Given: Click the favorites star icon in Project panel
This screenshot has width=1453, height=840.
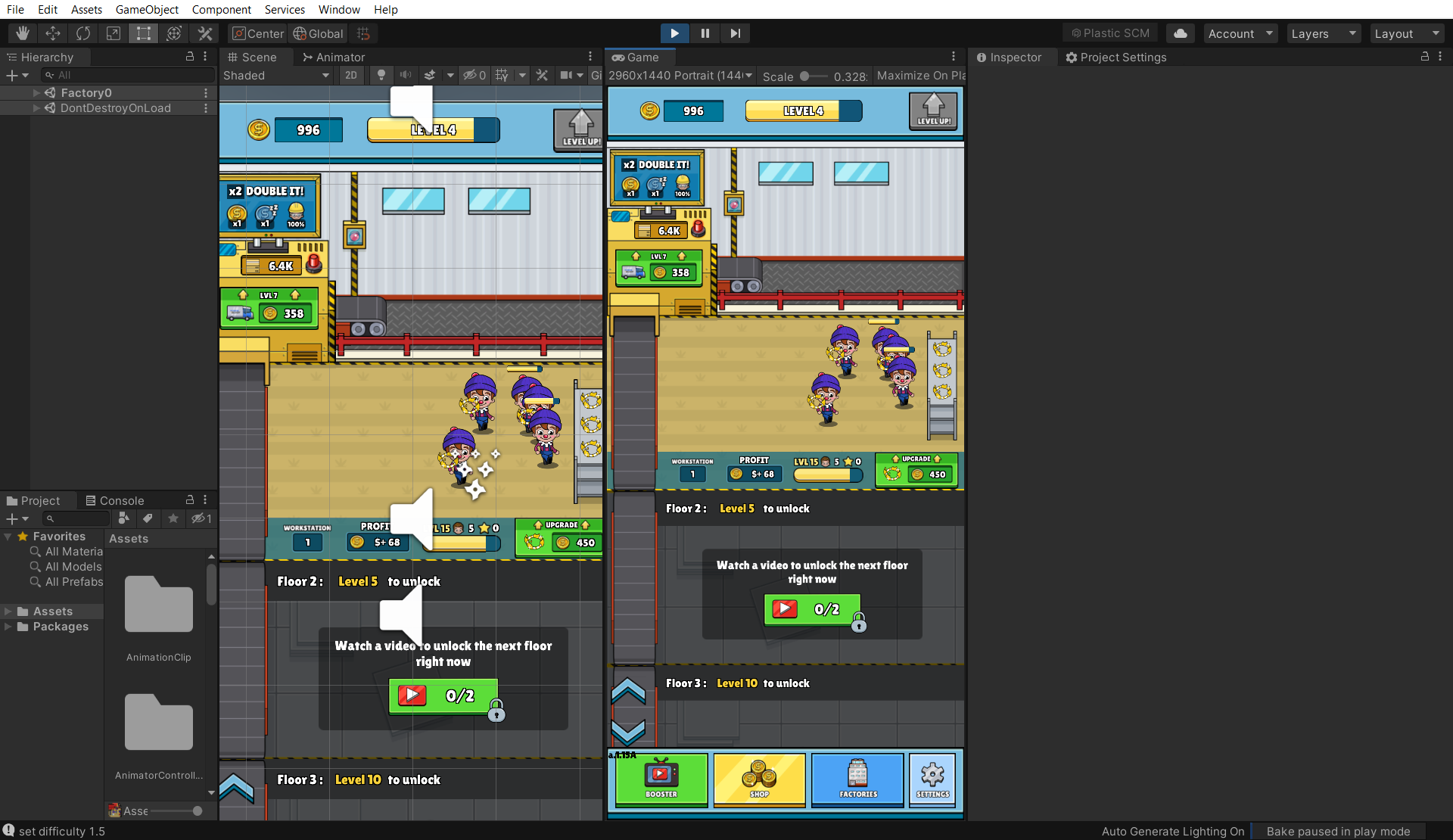Looking at the screenshot, I should pyautogui.click(x=173, y=519).
